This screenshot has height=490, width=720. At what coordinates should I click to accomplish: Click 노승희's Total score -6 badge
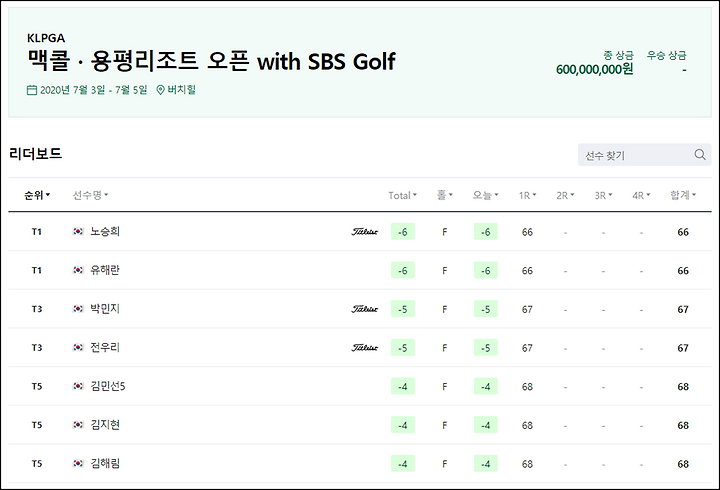click(403, 232)
